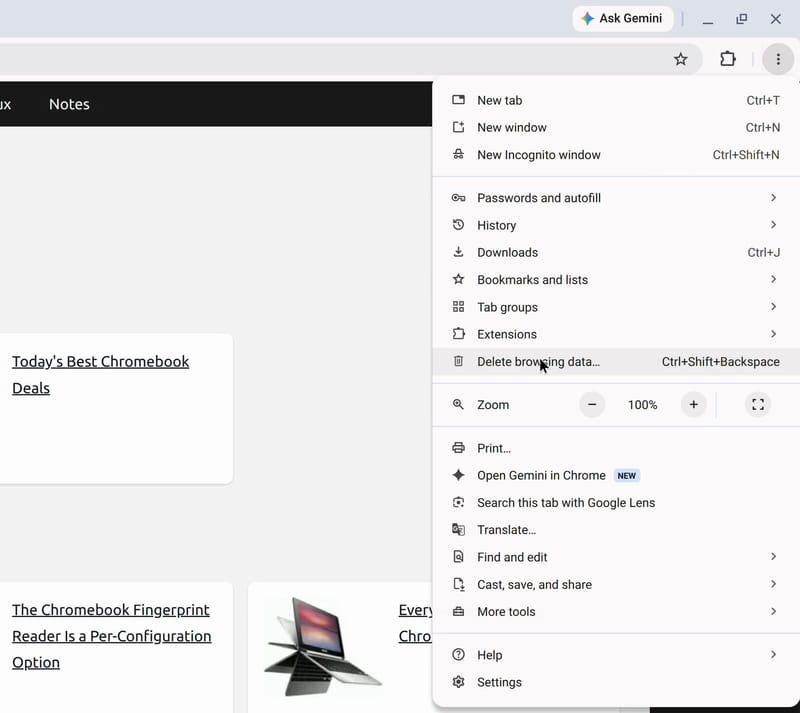Image resolution: width=800 pixels, height=713 pixels.
Task: Click the New window icon
Action: pos(458,127)
